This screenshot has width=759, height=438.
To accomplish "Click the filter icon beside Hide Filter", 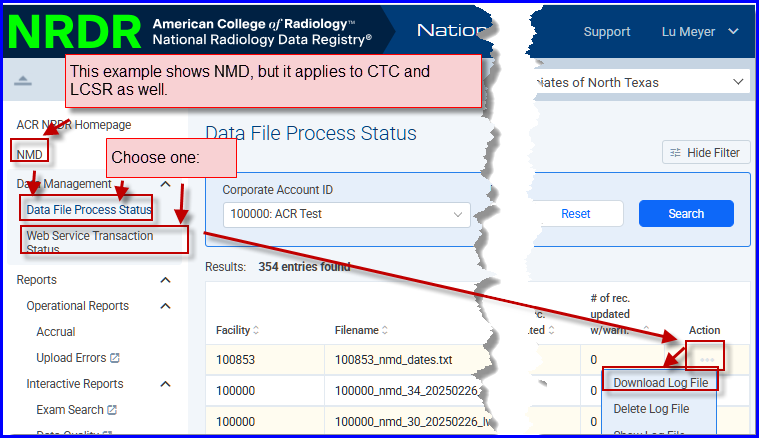I will (675, 153).
